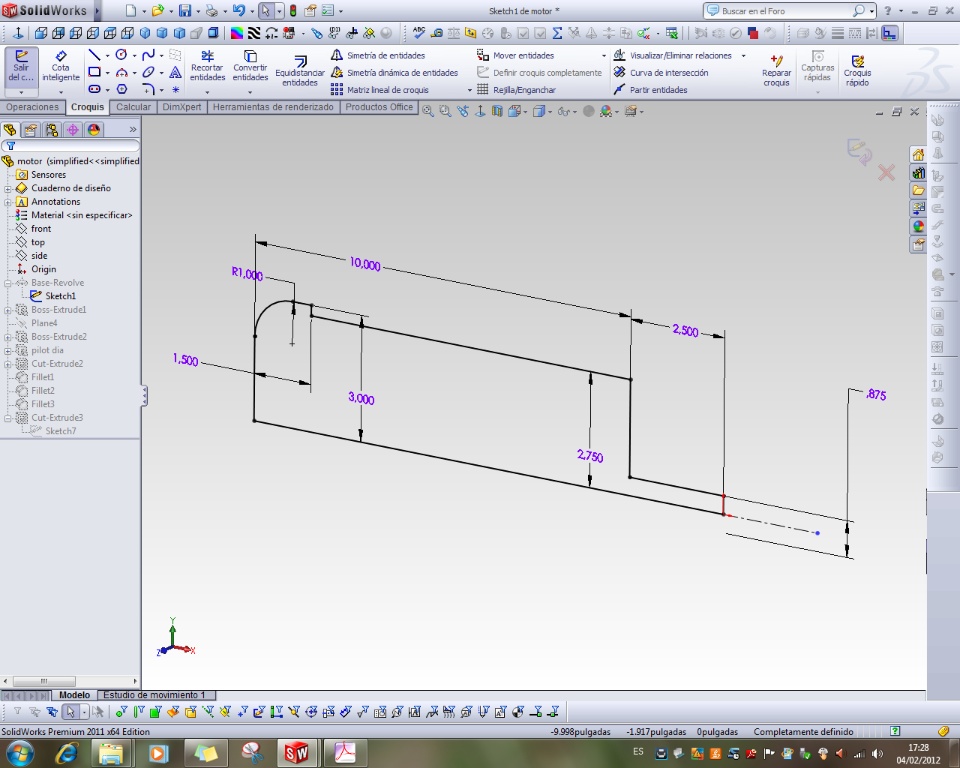Toggle the selection cursor tool in top toolbar
Viewport: 960px width, 768px height.
[265, 11]
